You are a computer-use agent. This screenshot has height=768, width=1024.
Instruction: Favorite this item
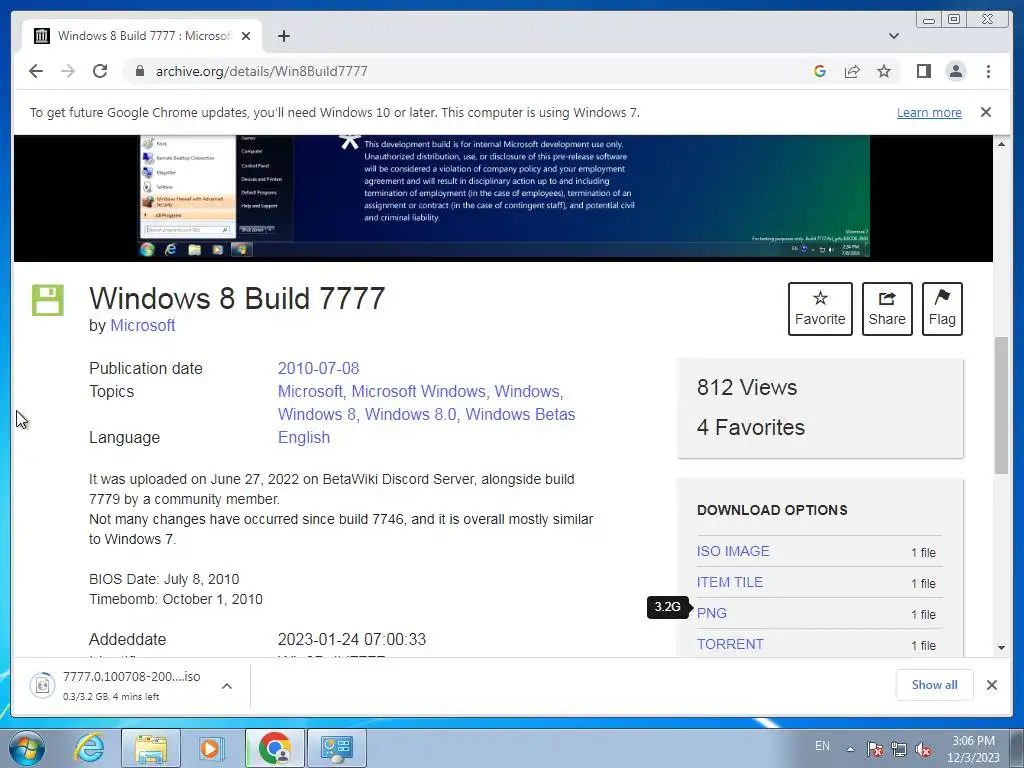point(820,309)
